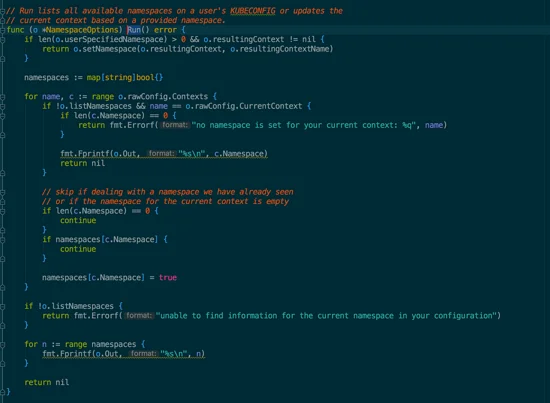Collapse the 'if !o.listNamespaces {' block fold marker

2,306
